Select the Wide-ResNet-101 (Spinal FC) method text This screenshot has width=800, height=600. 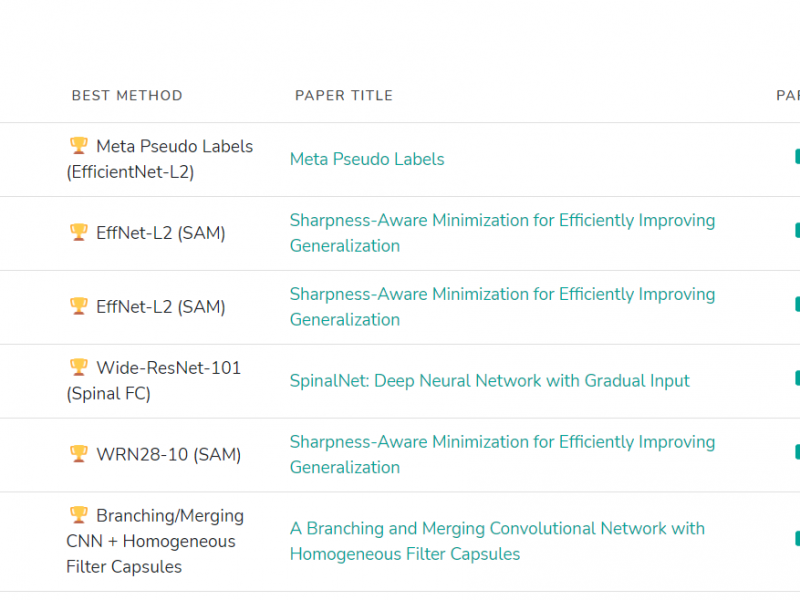[x=155, y=381]
